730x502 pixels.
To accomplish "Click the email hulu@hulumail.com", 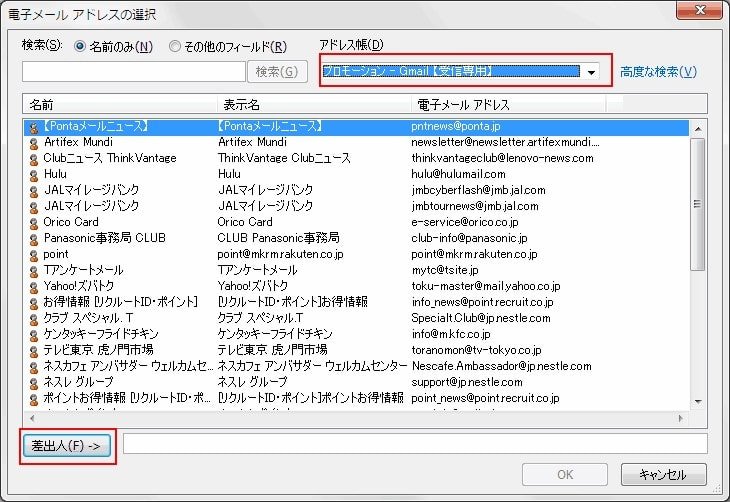I will (x=458, y=174).
